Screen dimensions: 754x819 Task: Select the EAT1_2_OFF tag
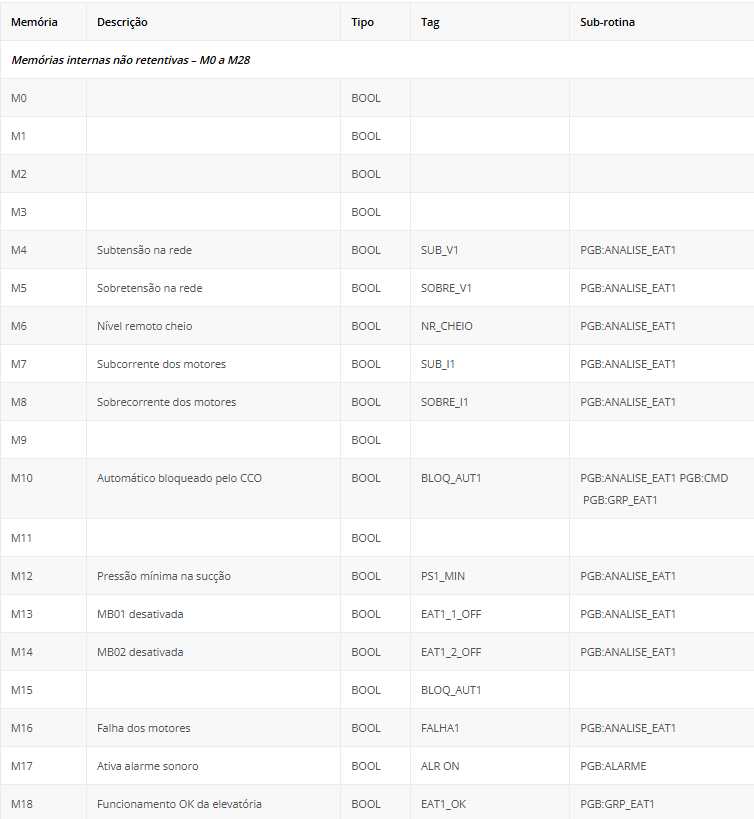tap(451, 652)
